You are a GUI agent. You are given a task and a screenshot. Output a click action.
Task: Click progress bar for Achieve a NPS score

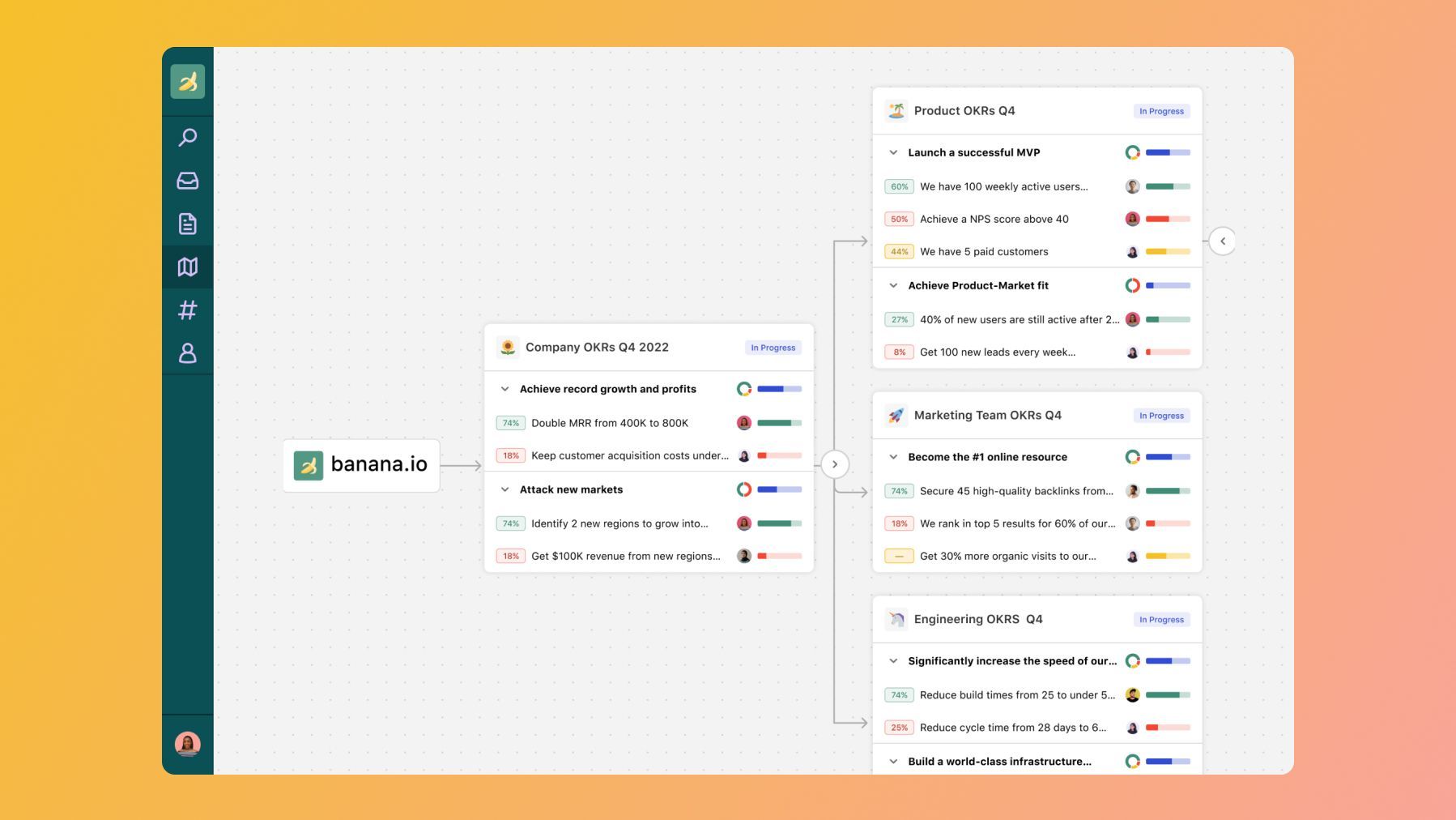(x=1168, y=219)
